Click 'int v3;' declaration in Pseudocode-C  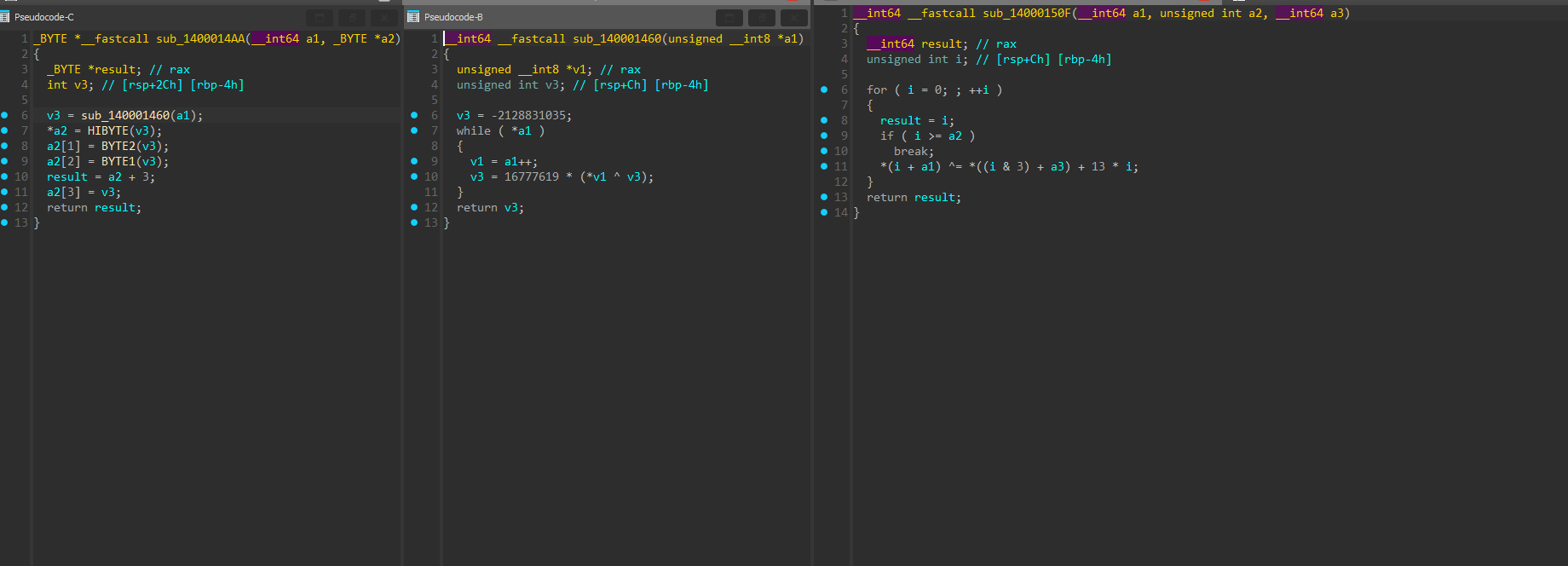[70, 84]
